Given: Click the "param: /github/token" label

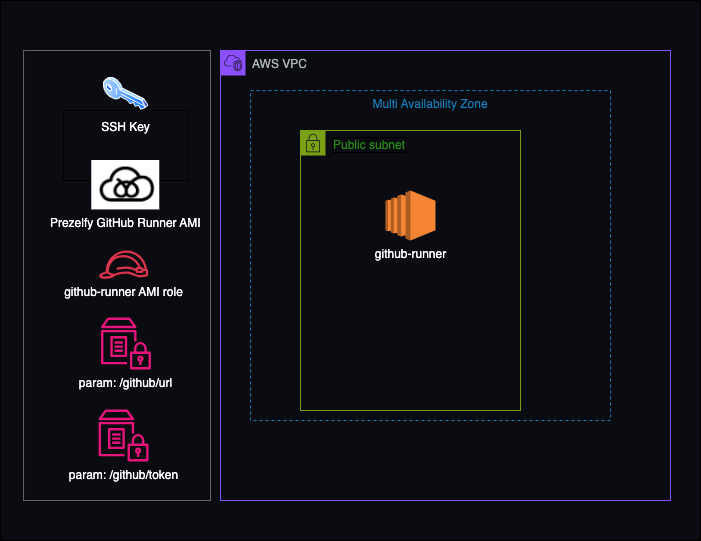Looking at the screenshot, I should pyautogui.click(x=123, y=475).
